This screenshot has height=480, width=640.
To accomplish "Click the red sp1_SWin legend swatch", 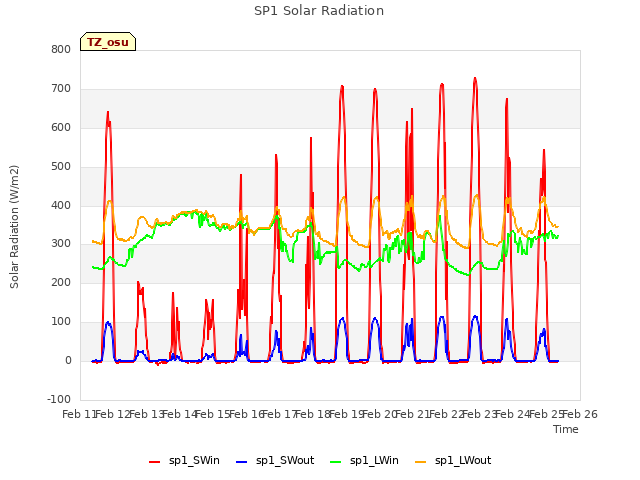I will point(155,462).
